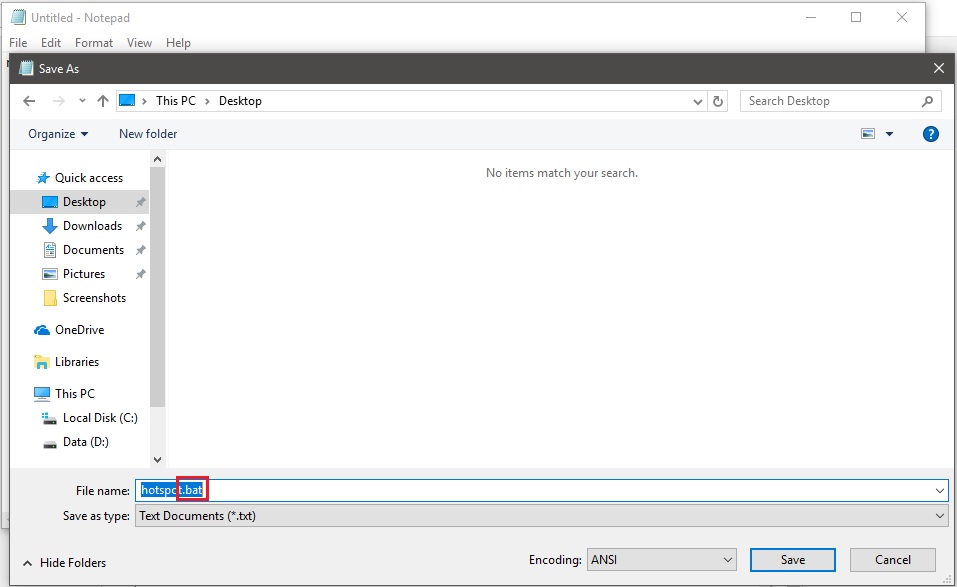Select the OneDrive icon in the sidebar

42,329
